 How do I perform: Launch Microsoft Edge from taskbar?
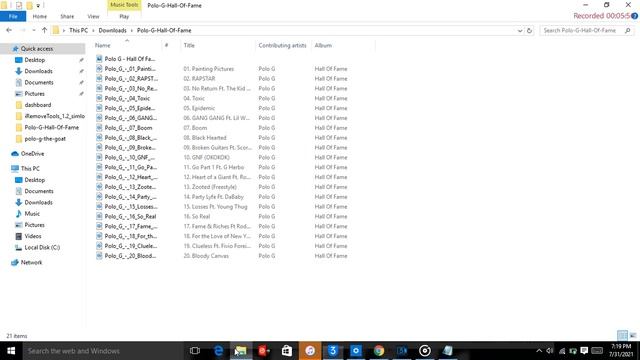point(218,351)
